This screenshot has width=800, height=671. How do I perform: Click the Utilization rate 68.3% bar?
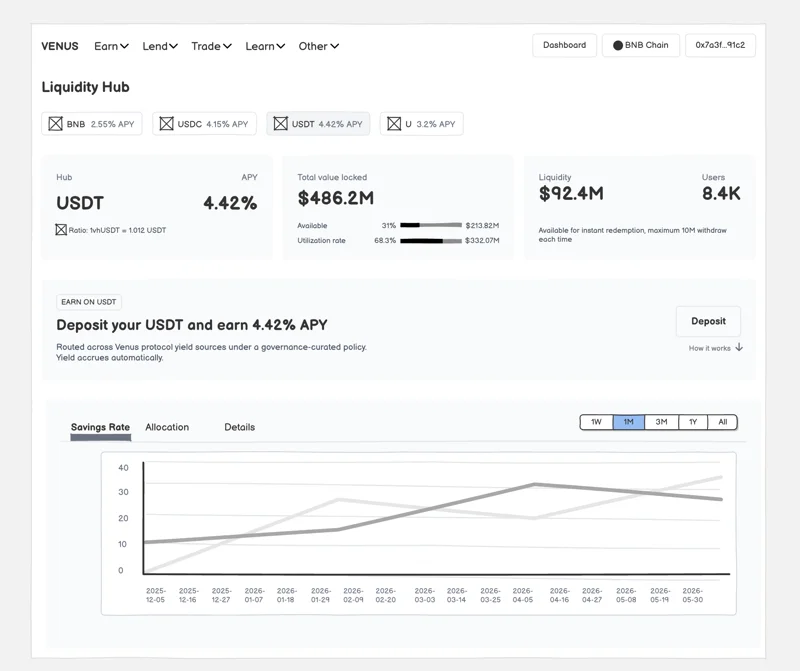click(431, 240)
